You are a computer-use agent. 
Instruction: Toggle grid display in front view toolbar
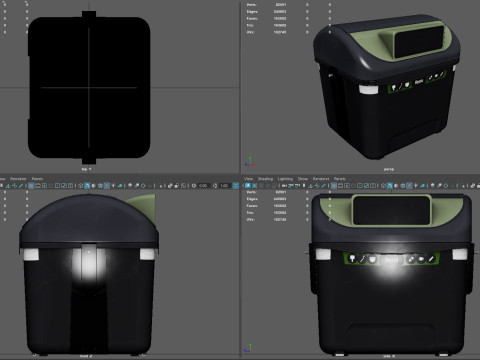[x=31, y=186]
